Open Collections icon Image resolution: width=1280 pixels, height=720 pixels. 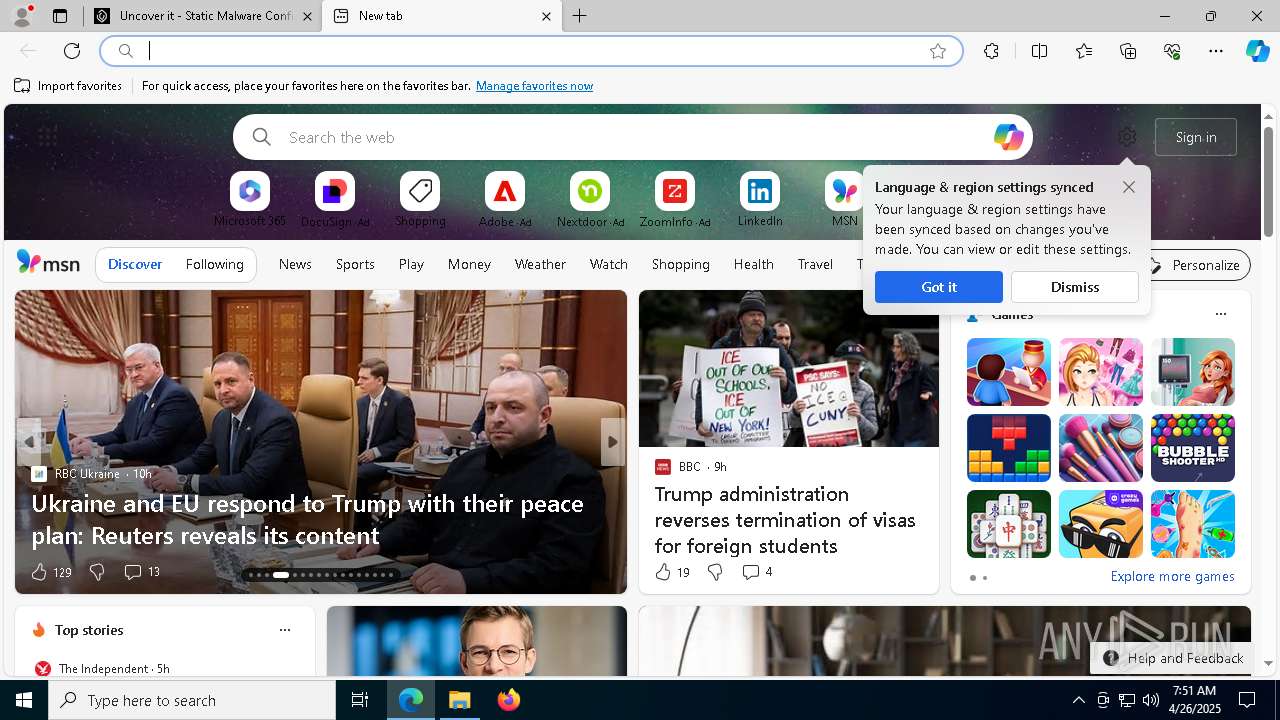tap(1128, 51)
